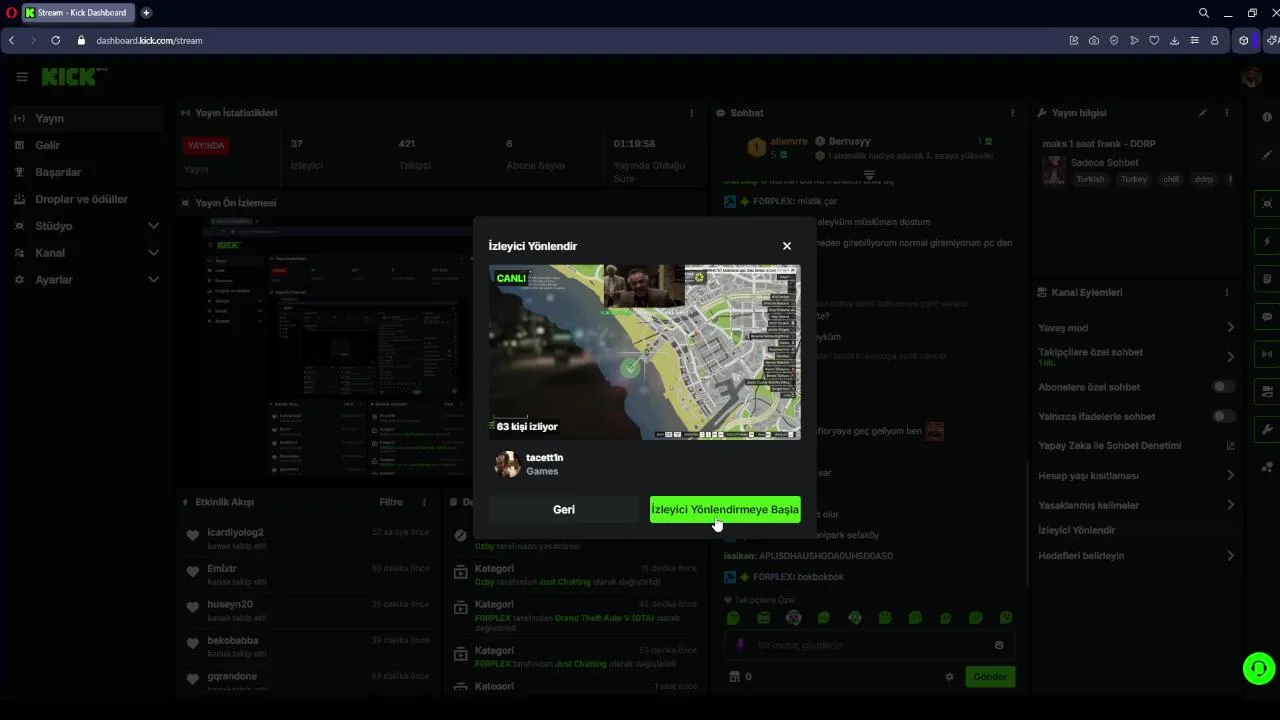Open Sohbet panel options menu
Screen dimensions: 1280x720
[1012, 113]
